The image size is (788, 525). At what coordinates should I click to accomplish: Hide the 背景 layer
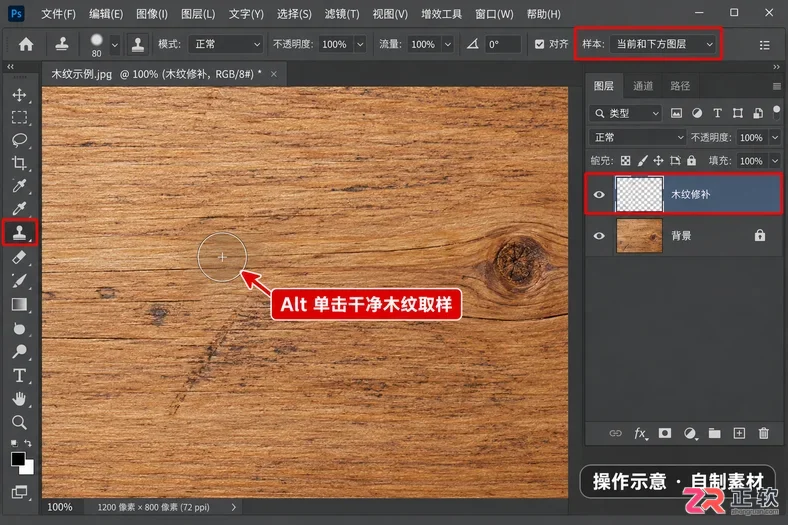tap(599, 236)
